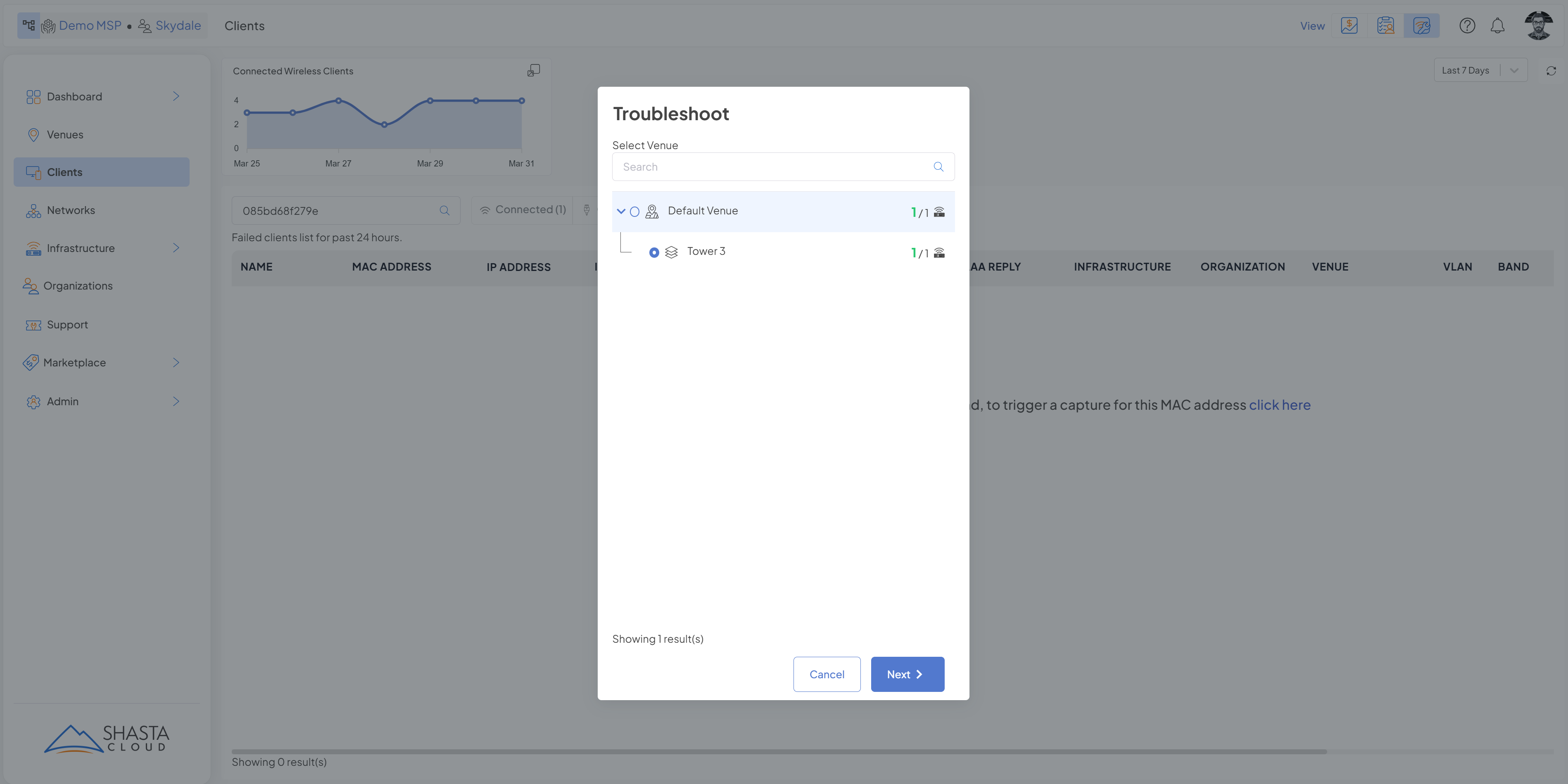Click the horizontal scrollbar below the table
1568x784 pixels.
(779, 752)
